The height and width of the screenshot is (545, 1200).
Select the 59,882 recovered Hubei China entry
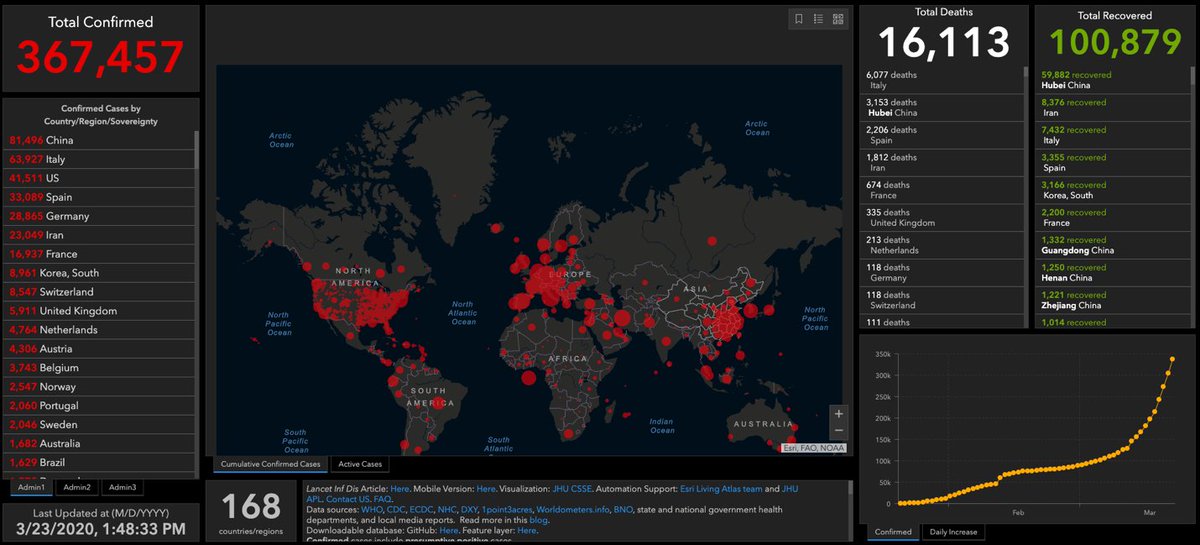coord(1113,80)
